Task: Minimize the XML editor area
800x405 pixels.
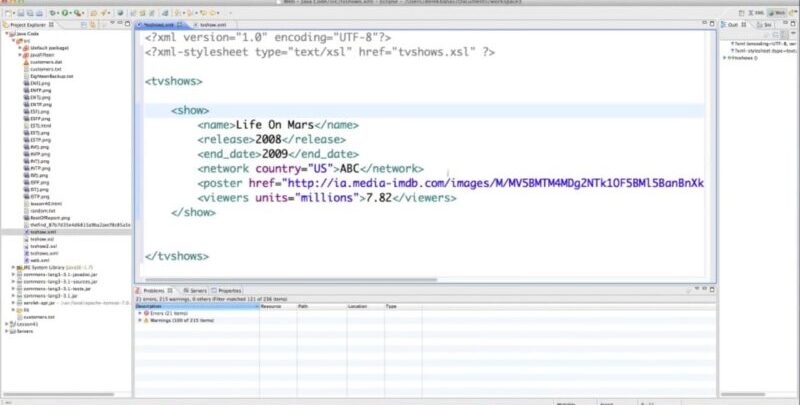Action: (705, 23)
